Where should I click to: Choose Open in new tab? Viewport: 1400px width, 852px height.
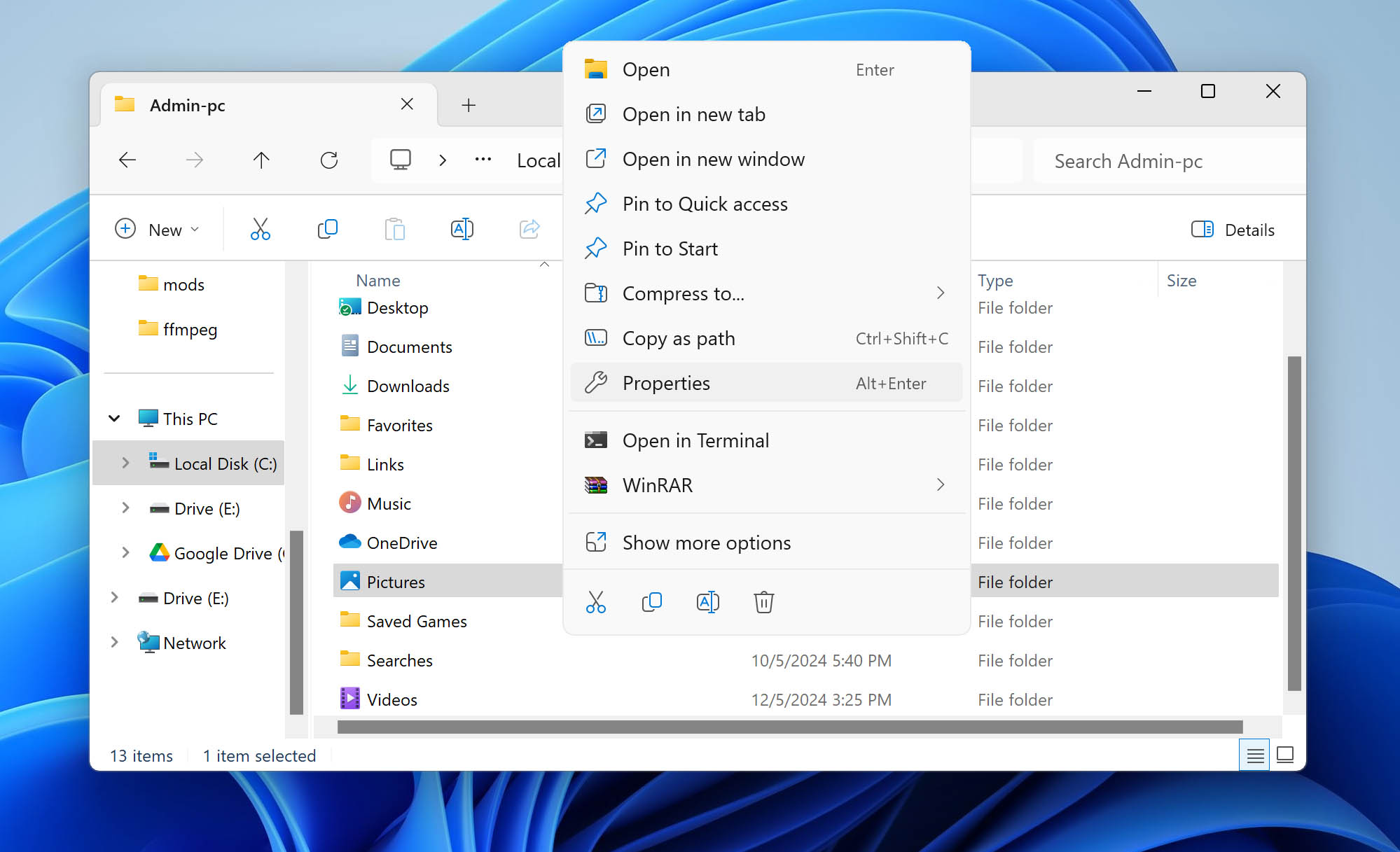[766, 114]
